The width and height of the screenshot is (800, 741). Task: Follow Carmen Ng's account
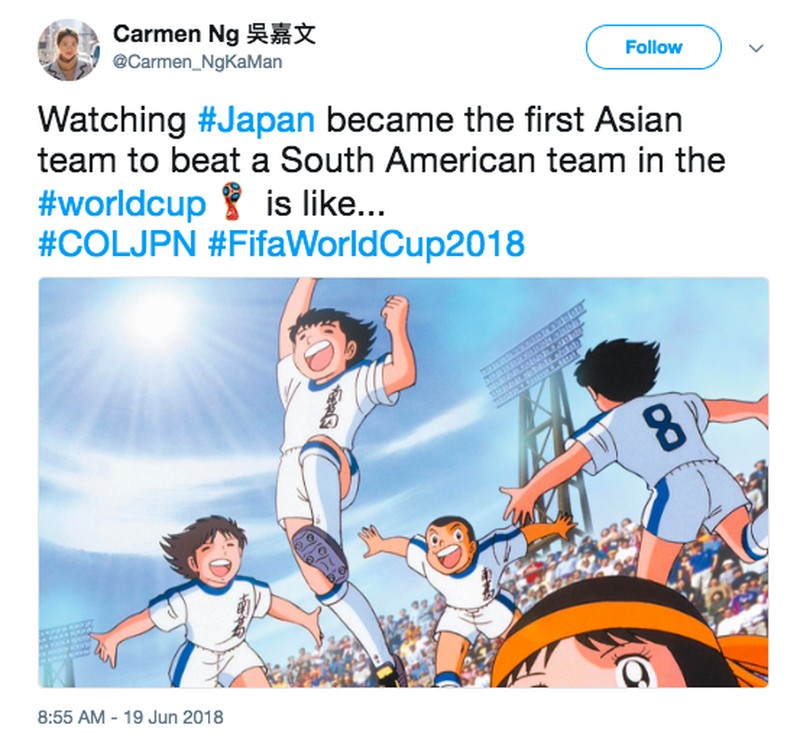point(653,47)
